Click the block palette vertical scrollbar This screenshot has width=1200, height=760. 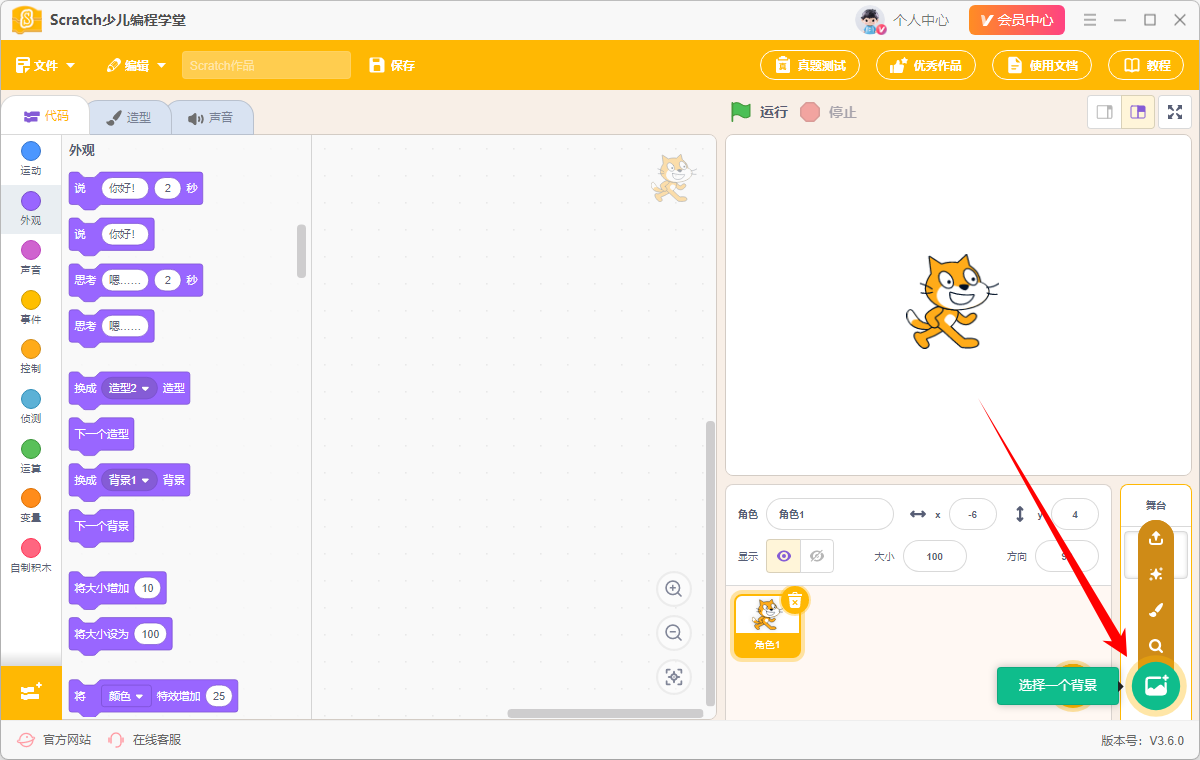click(x=302, y=251)
